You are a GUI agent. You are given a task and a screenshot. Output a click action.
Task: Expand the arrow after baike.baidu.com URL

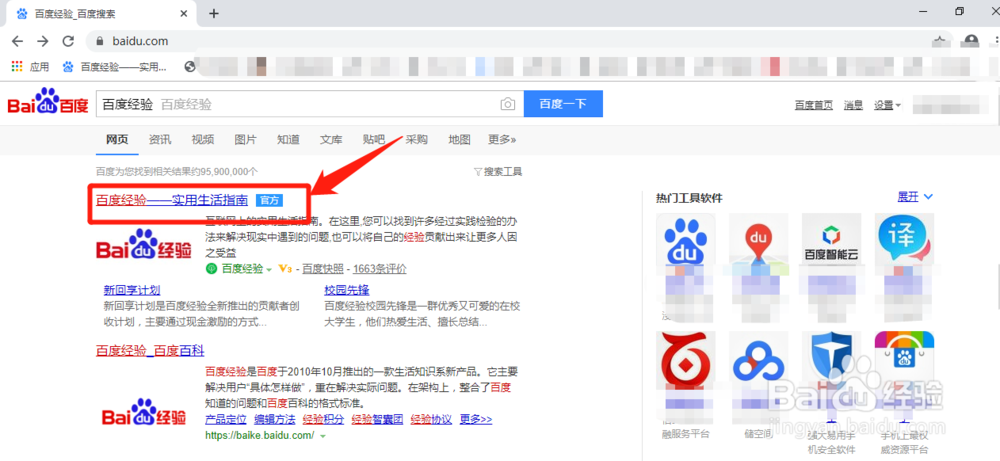point(323,436)
